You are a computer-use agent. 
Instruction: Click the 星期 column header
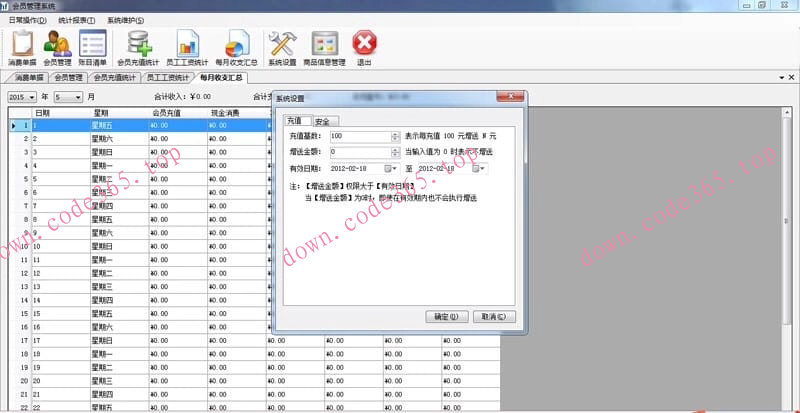click(119, 113)
